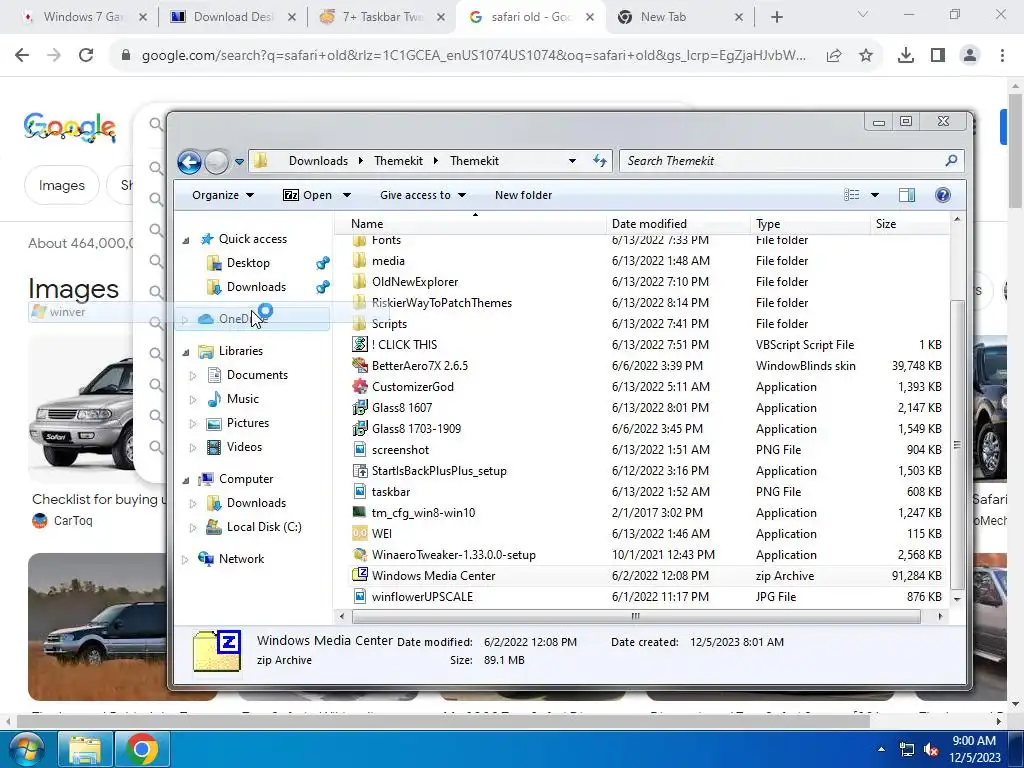Select the Videos library

pyautogui.click(x=244, y=447)
